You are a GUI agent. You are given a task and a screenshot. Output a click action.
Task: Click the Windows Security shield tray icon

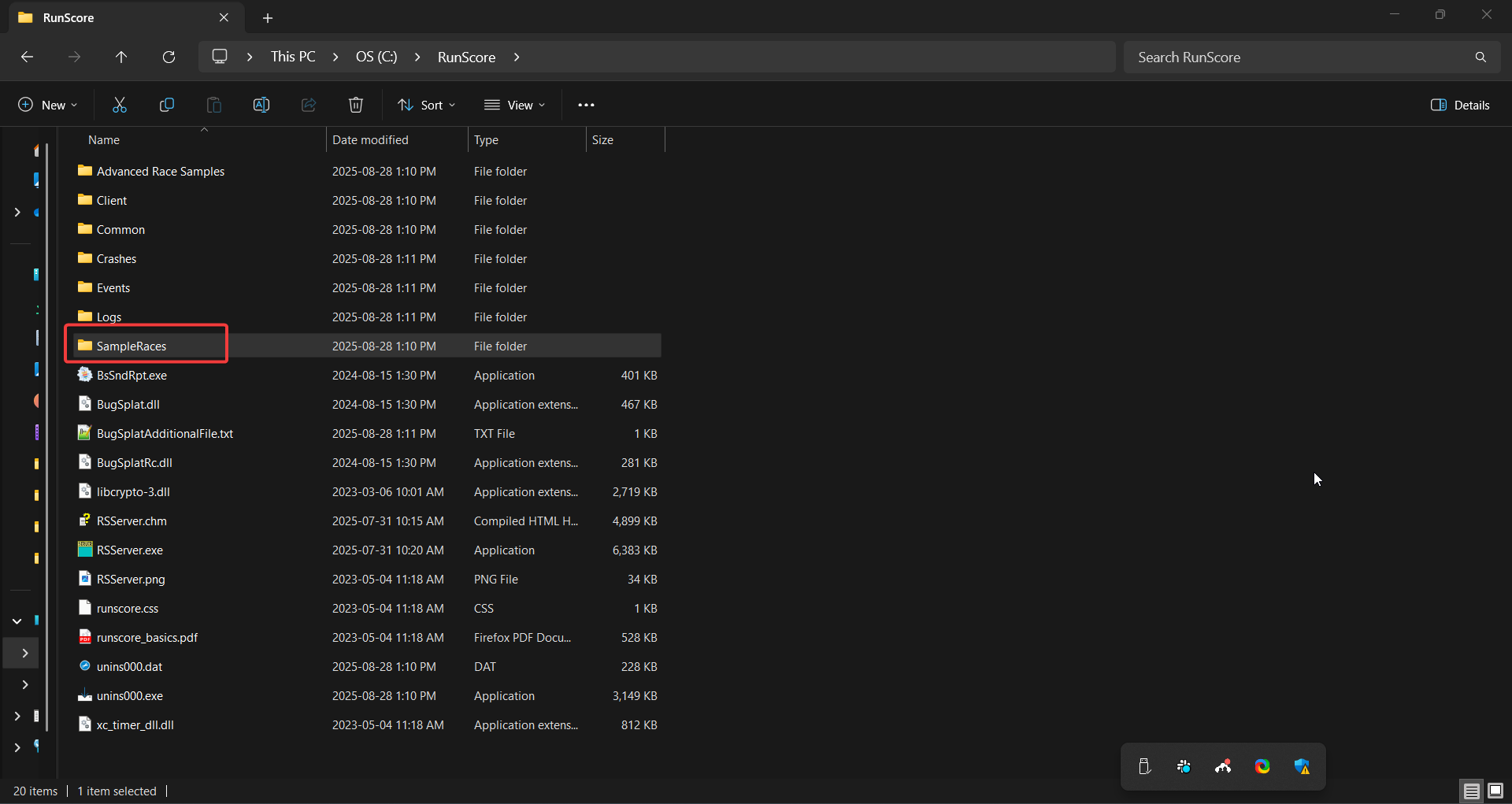click(x=1302, y=766)
